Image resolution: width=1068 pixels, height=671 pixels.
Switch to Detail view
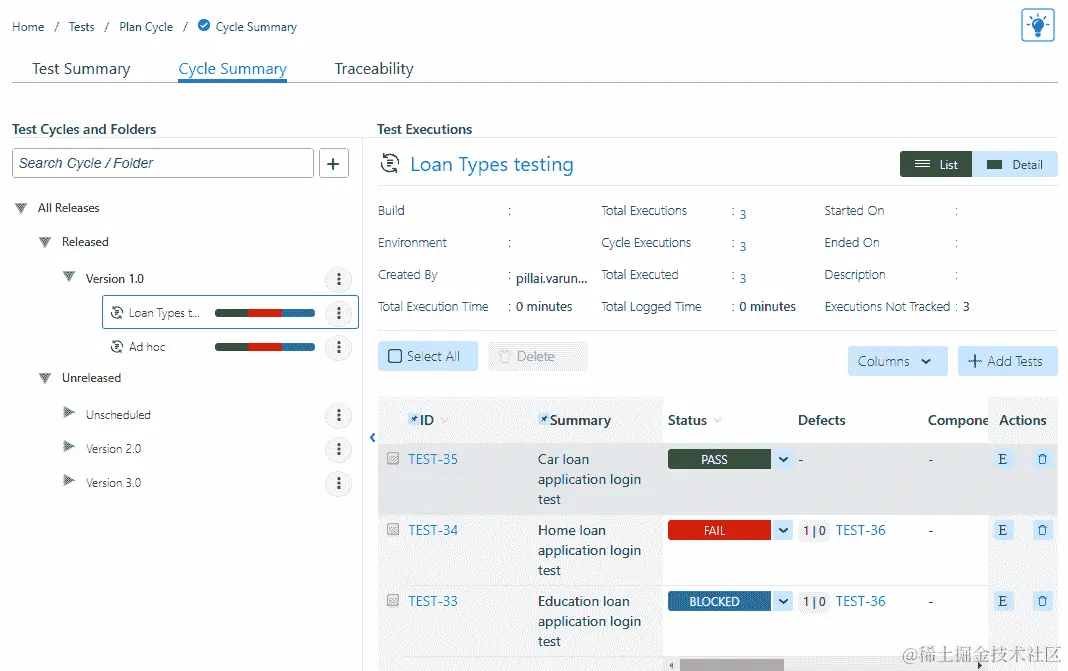pyautogui.click(x=1015, y=164)
